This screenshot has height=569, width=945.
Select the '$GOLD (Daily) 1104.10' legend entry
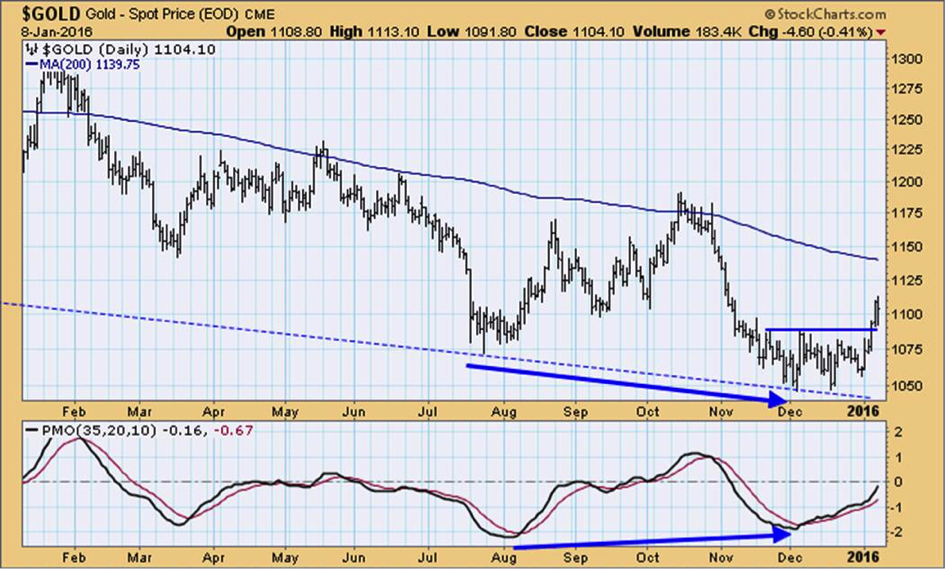click(x=128, y=49)
